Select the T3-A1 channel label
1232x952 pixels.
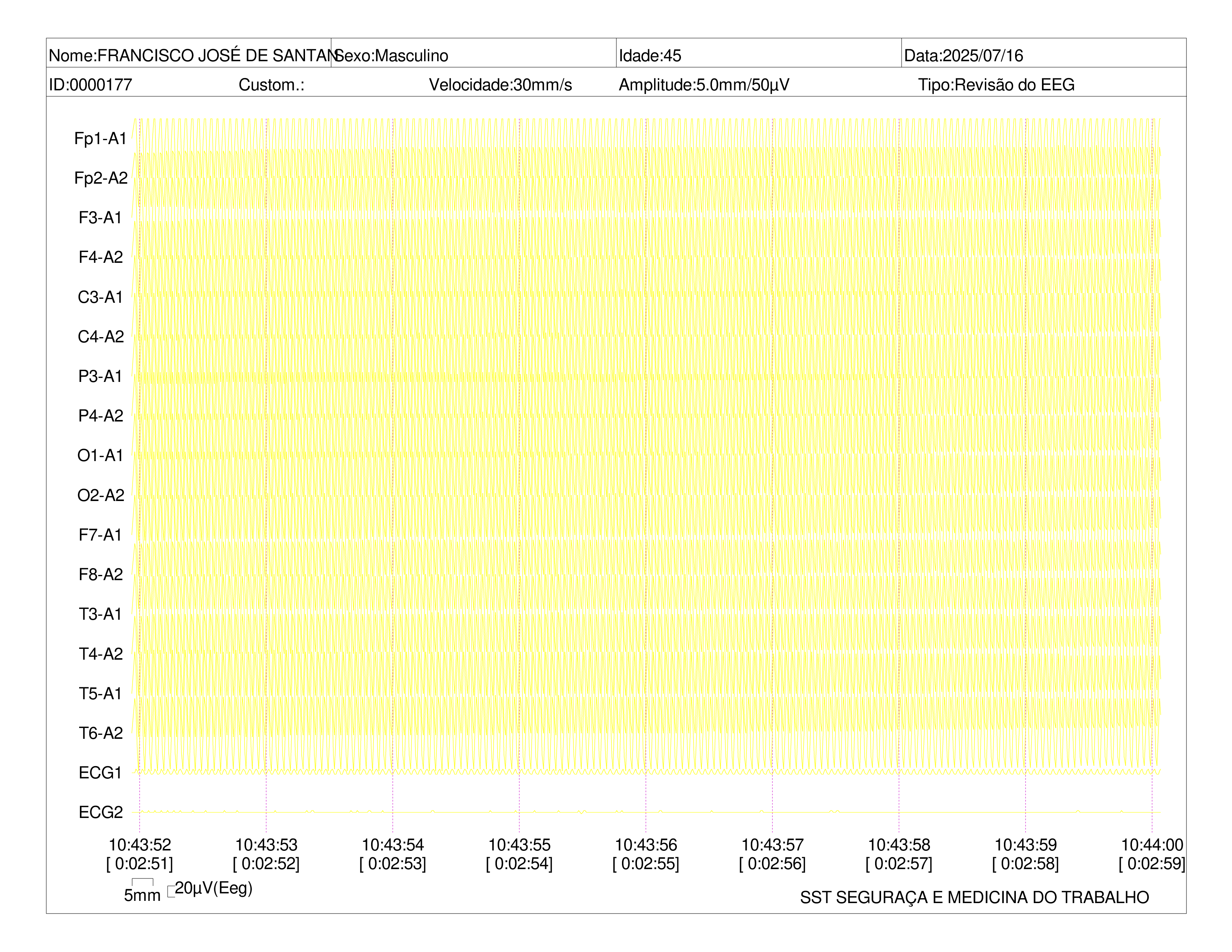tap(100, 614)
